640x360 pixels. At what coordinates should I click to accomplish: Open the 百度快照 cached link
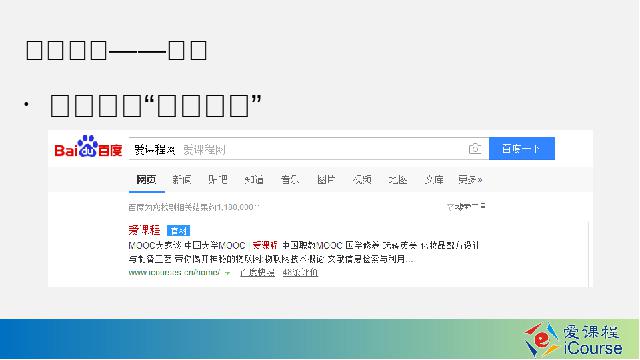[x=257, y=272]
